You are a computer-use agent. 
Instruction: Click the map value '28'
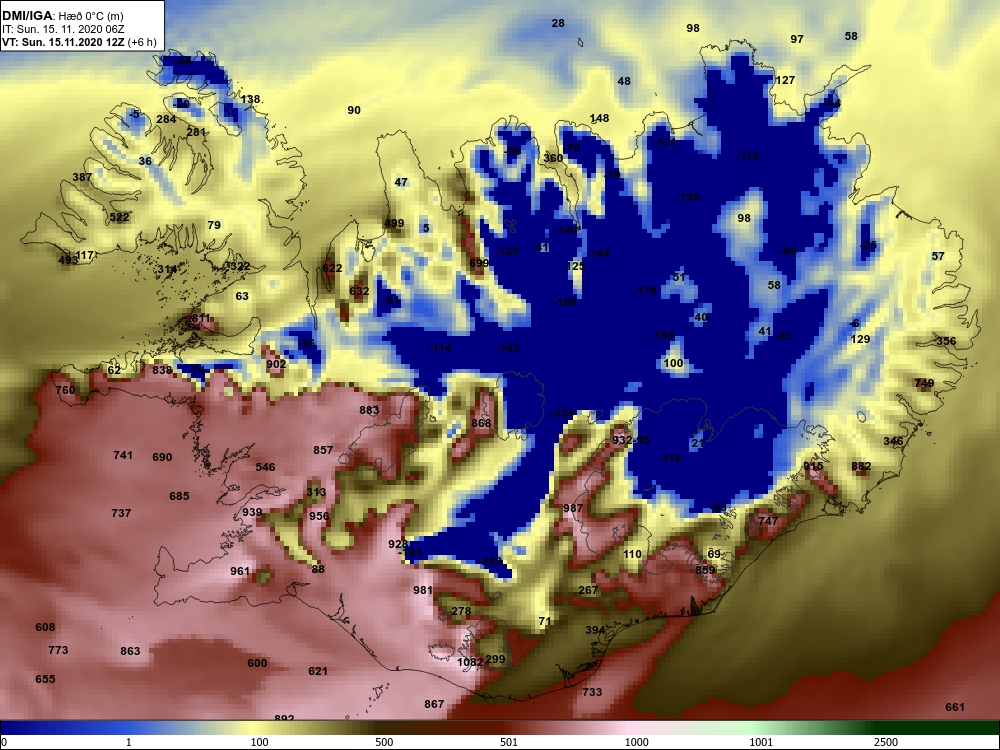[558, 24]
